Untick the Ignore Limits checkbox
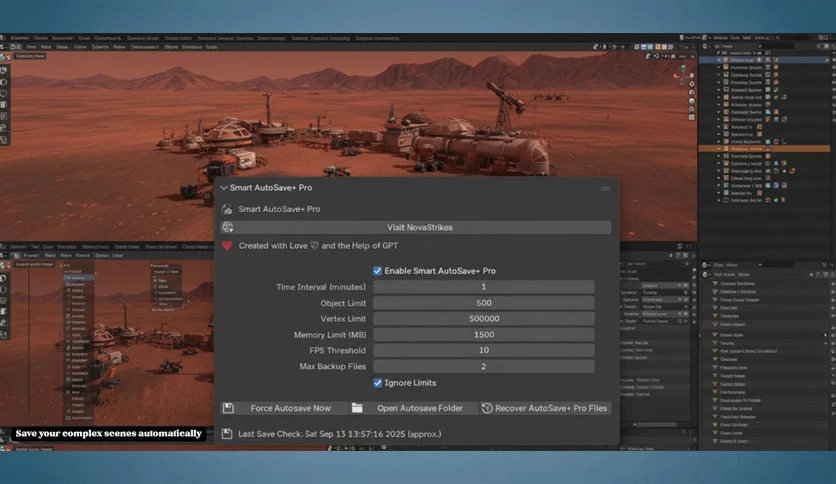 coord(377,383)
